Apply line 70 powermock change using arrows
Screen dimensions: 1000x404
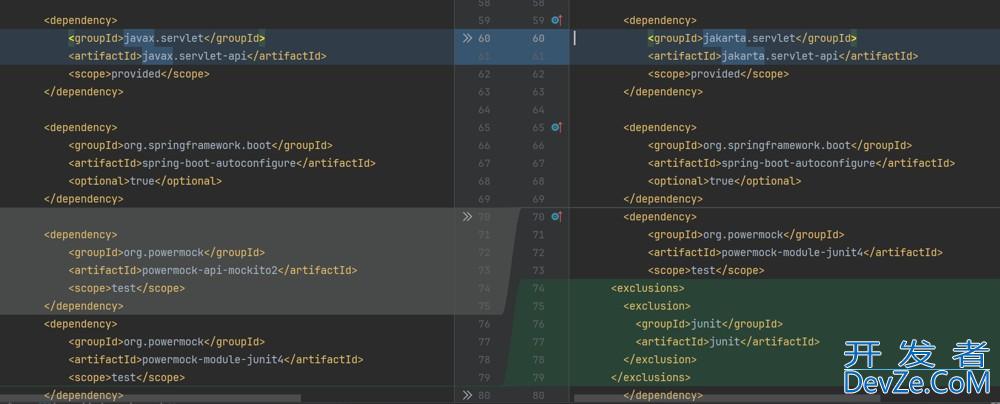467,217
